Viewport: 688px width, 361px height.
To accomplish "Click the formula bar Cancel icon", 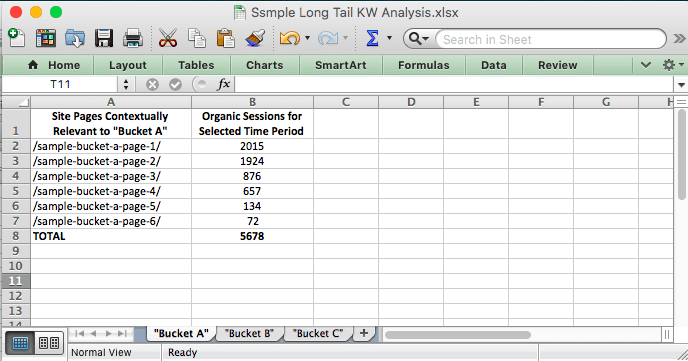I will pyautogui.click(x=152, y=84).
